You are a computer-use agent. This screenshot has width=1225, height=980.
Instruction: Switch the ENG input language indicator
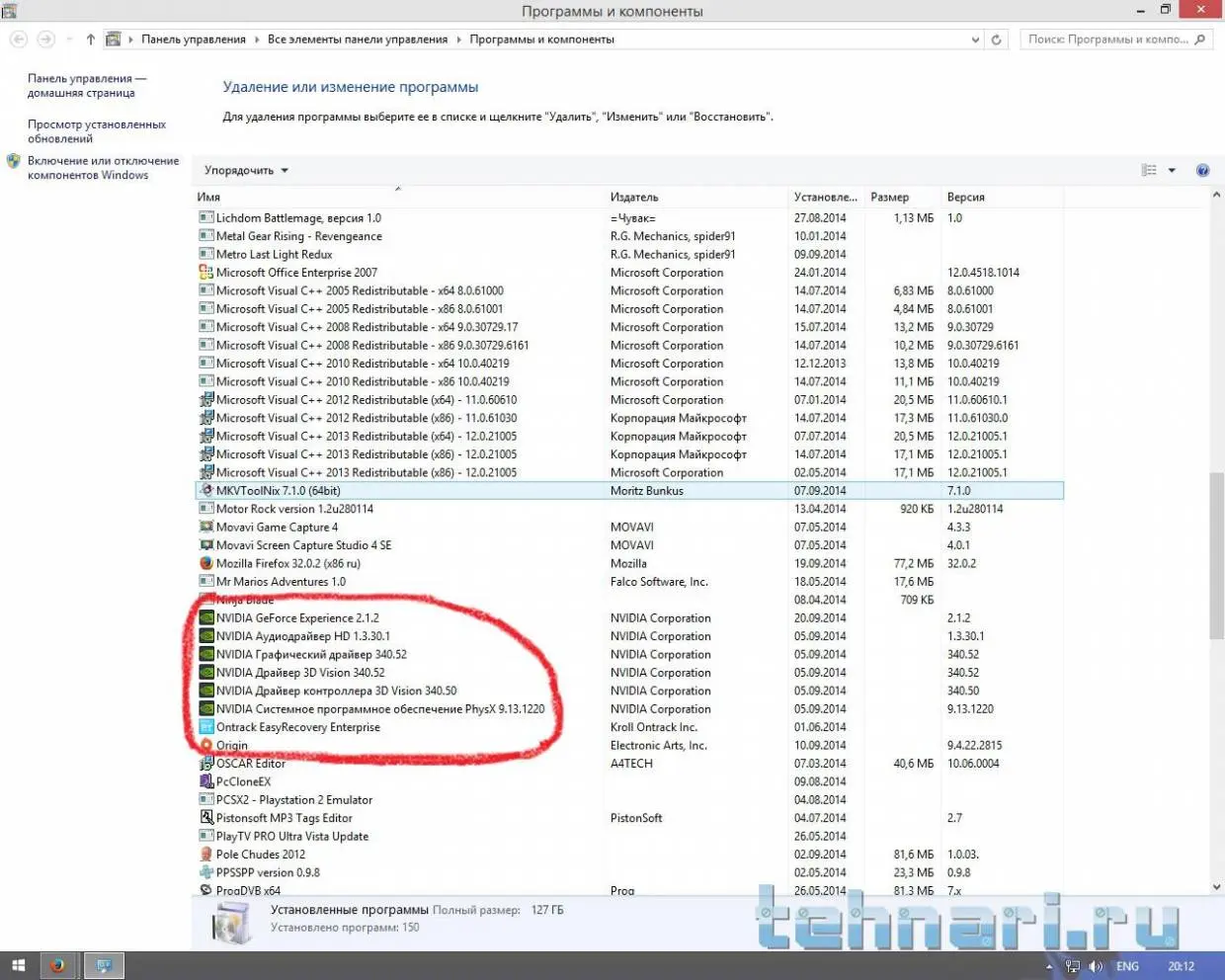[1127, 966]
